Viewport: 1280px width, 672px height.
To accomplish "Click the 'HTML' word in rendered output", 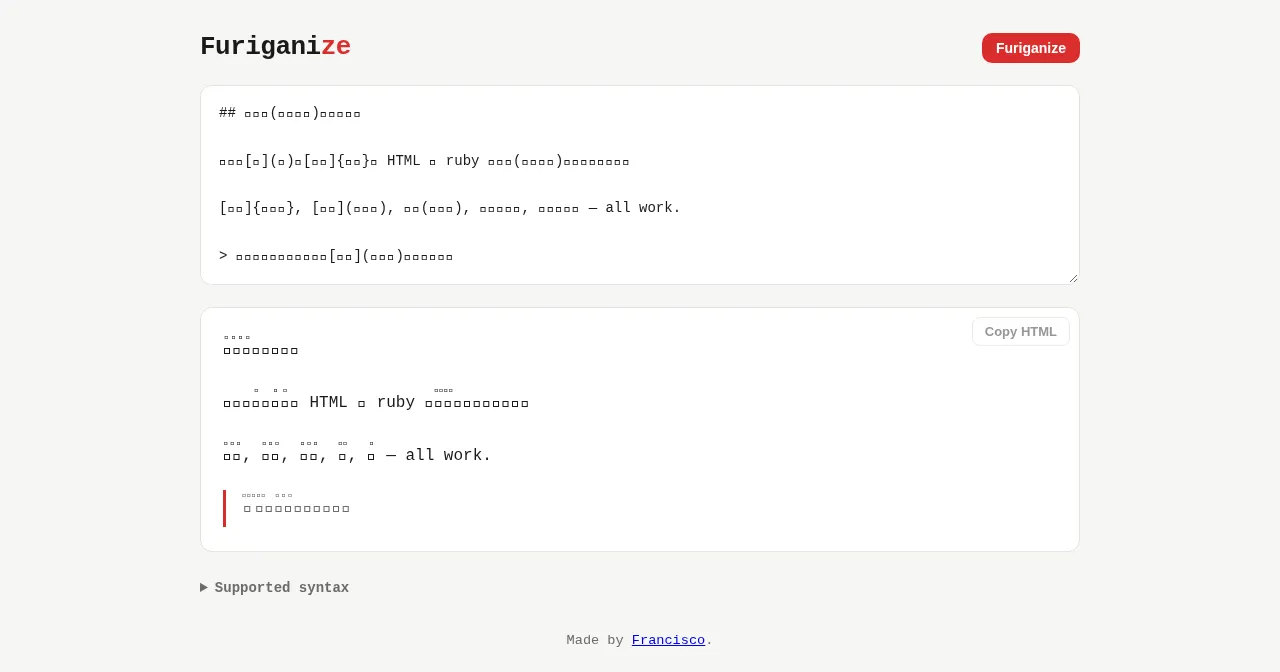I will [x=329, y=403].
